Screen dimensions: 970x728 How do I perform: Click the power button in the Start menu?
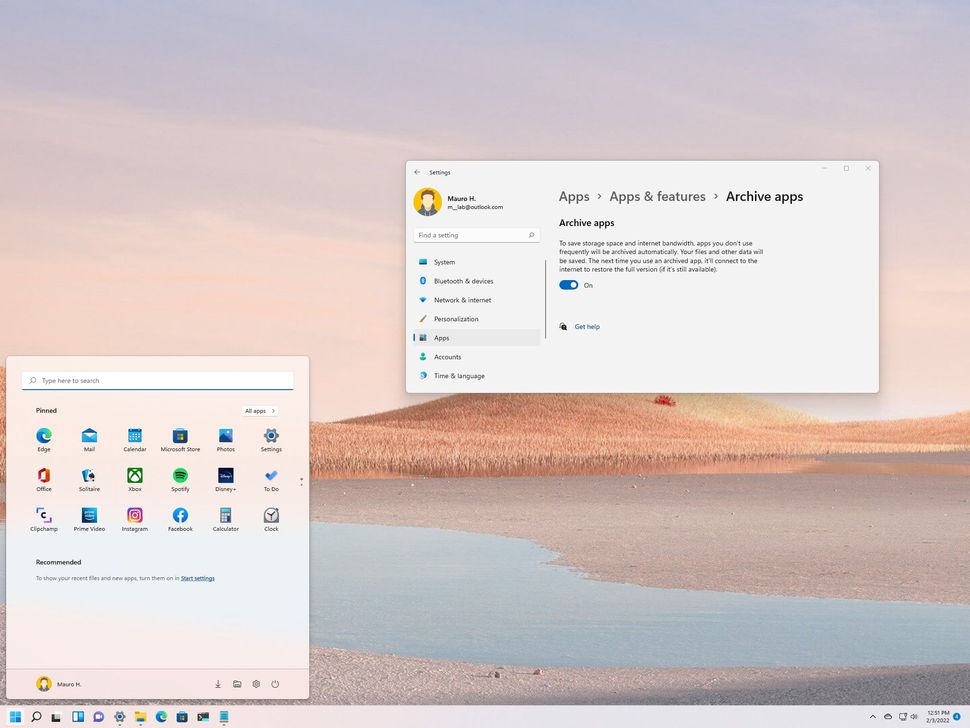click(275, 684)
